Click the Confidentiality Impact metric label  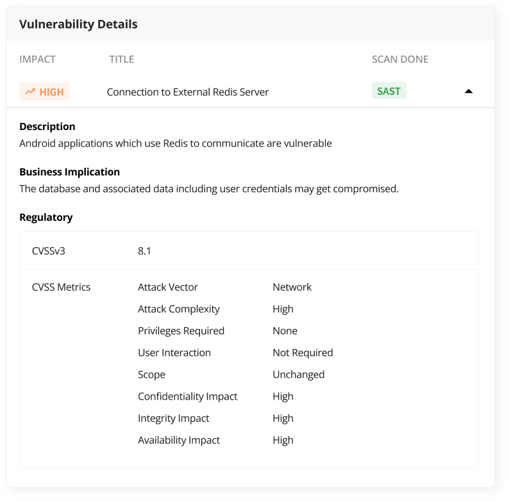pyautogui.click(x=187, y=396)
